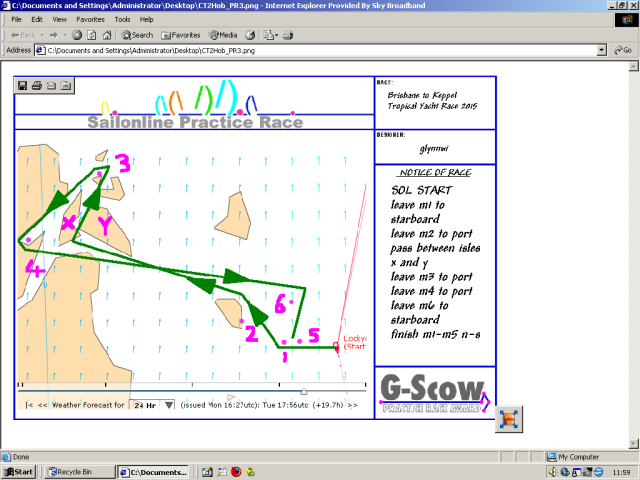Click the Back arrow button
Viewport: 640px width, 480px height.
tap(22, 35)
